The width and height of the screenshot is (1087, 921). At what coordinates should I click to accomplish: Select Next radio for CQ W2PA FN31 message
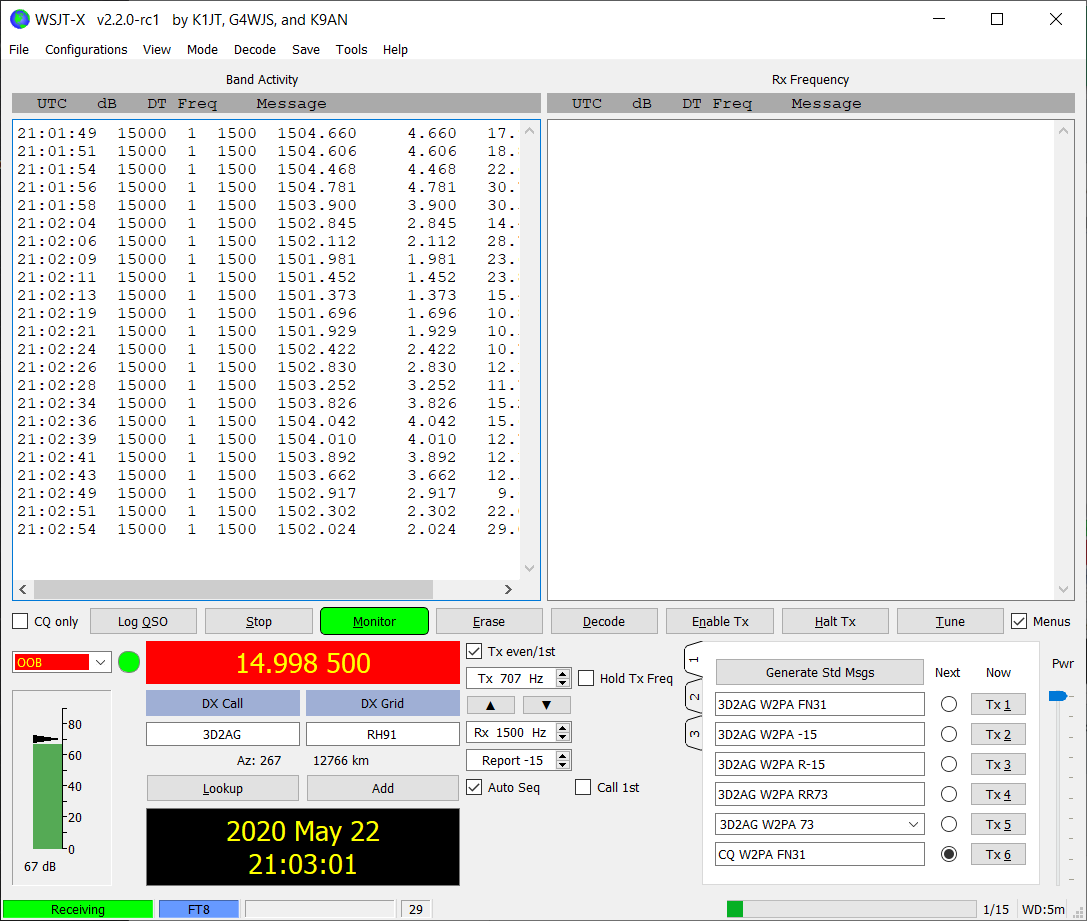pos(949,854)
